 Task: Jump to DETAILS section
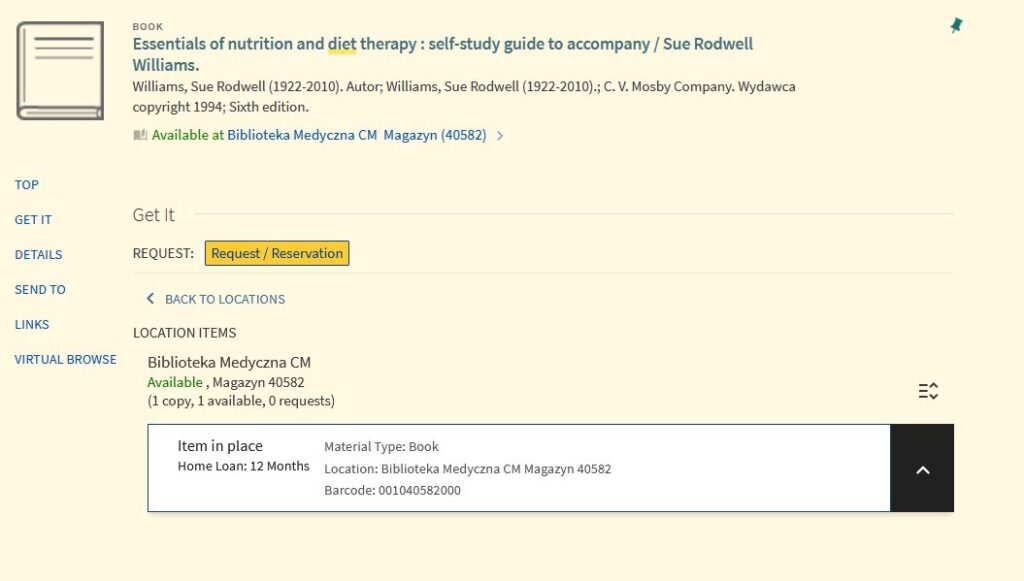click(39, 255)
